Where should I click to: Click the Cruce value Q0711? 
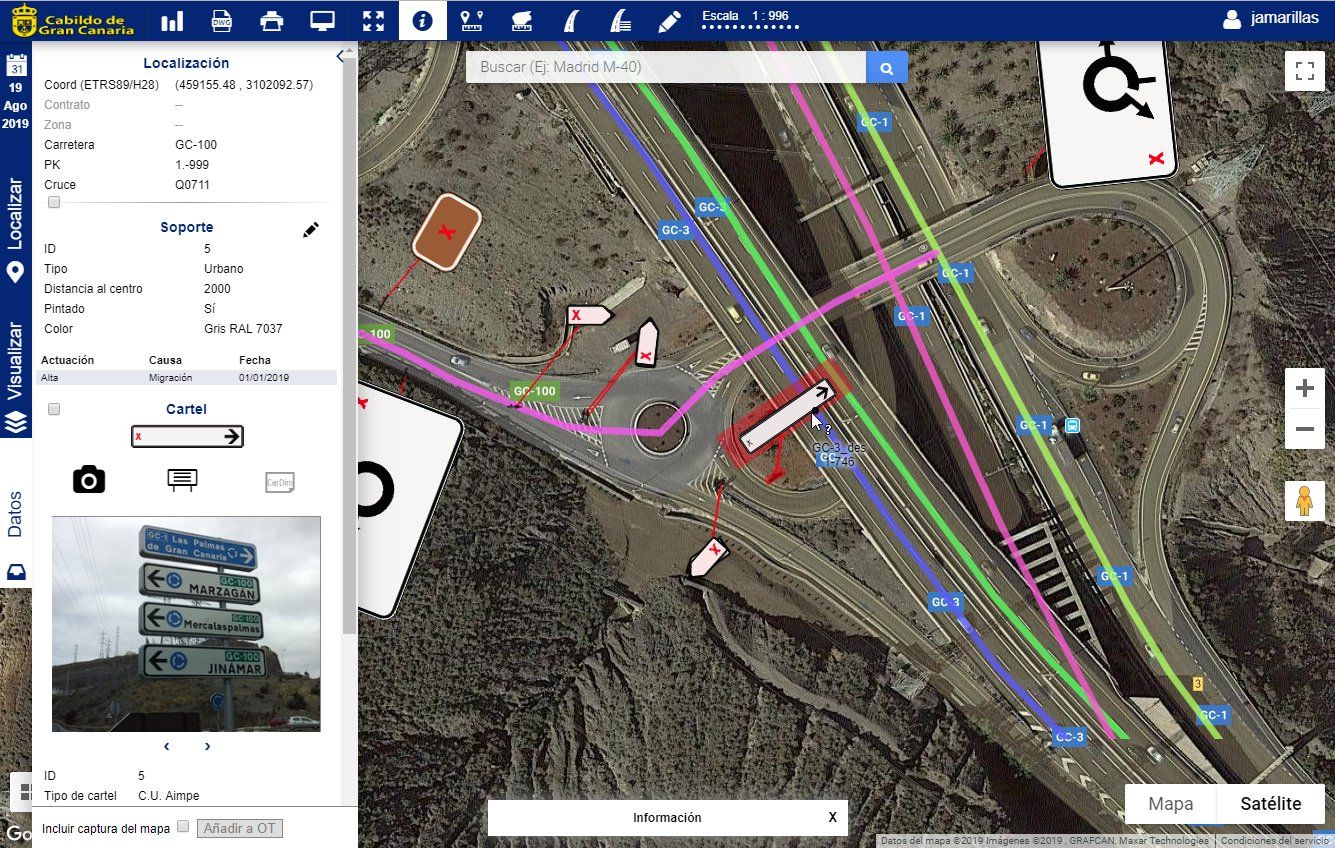192,185
